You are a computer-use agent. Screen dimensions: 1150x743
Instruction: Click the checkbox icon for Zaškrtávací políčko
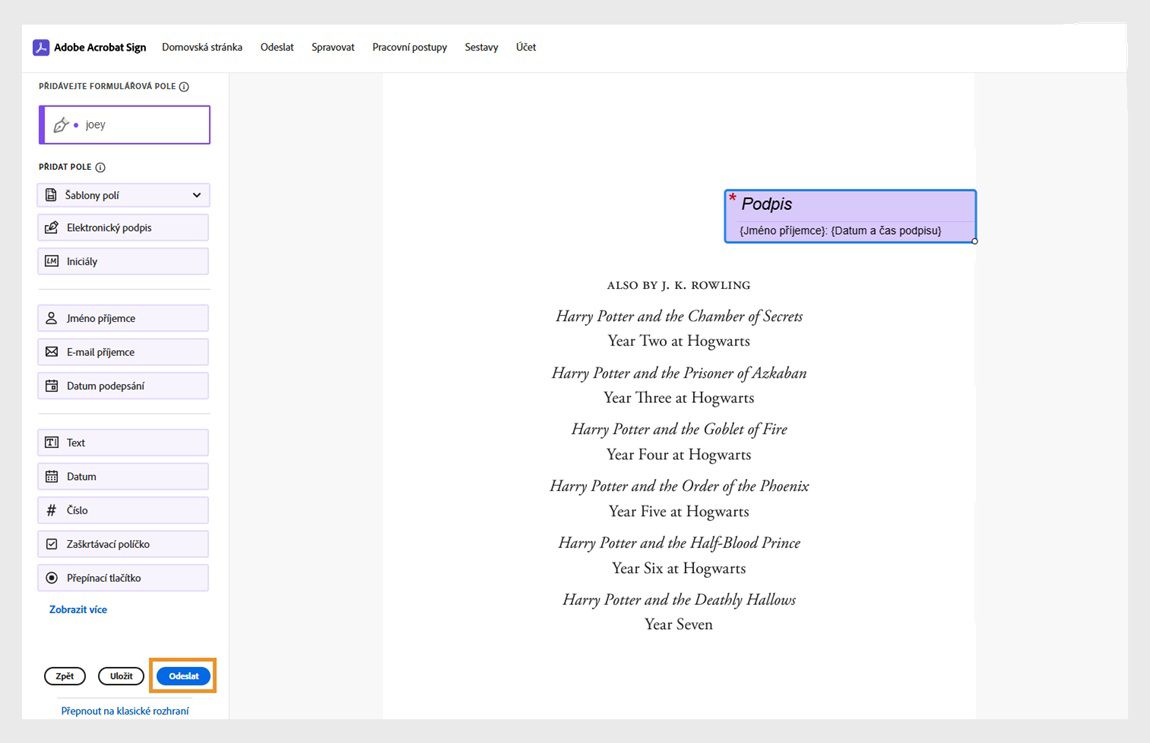click(51, 544)
